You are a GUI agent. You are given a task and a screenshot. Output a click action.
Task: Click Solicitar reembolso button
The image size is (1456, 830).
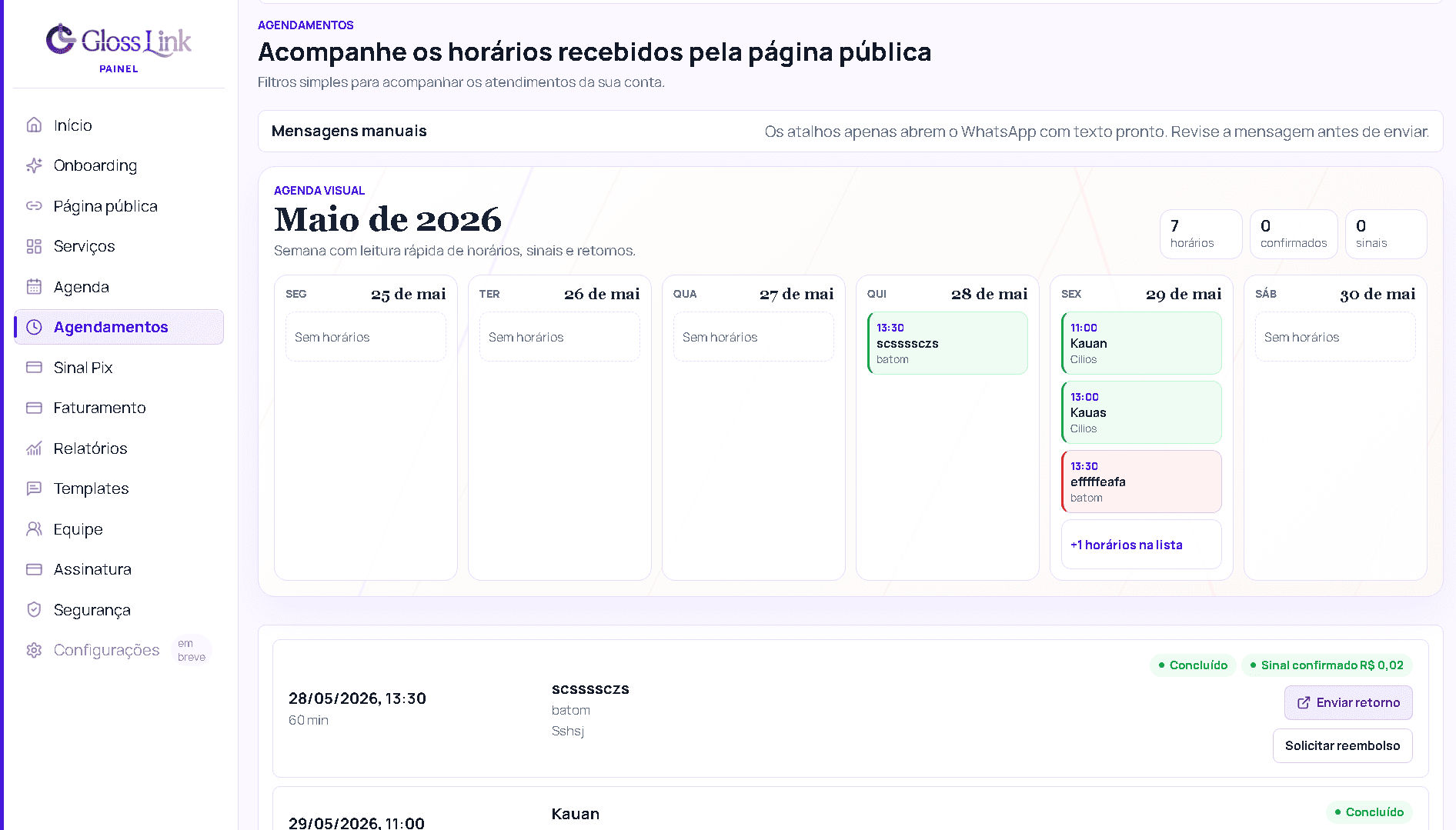(1342, 745)
